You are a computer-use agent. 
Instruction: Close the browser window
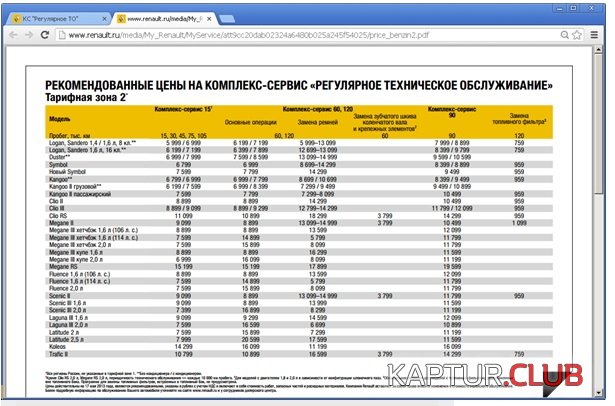(x=592, y=8)
